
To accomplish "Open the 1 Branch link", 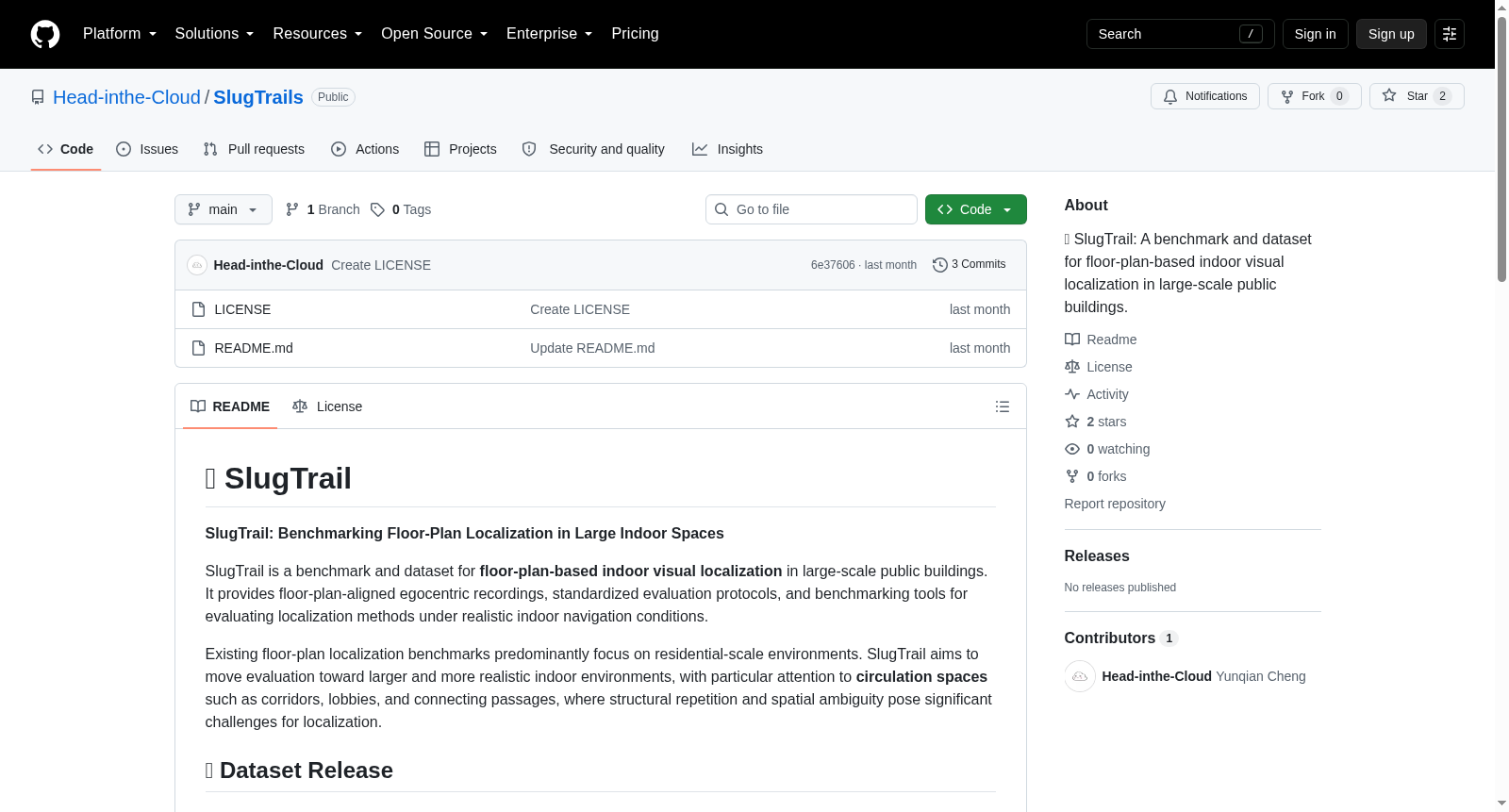I will (x=323, y=209).
